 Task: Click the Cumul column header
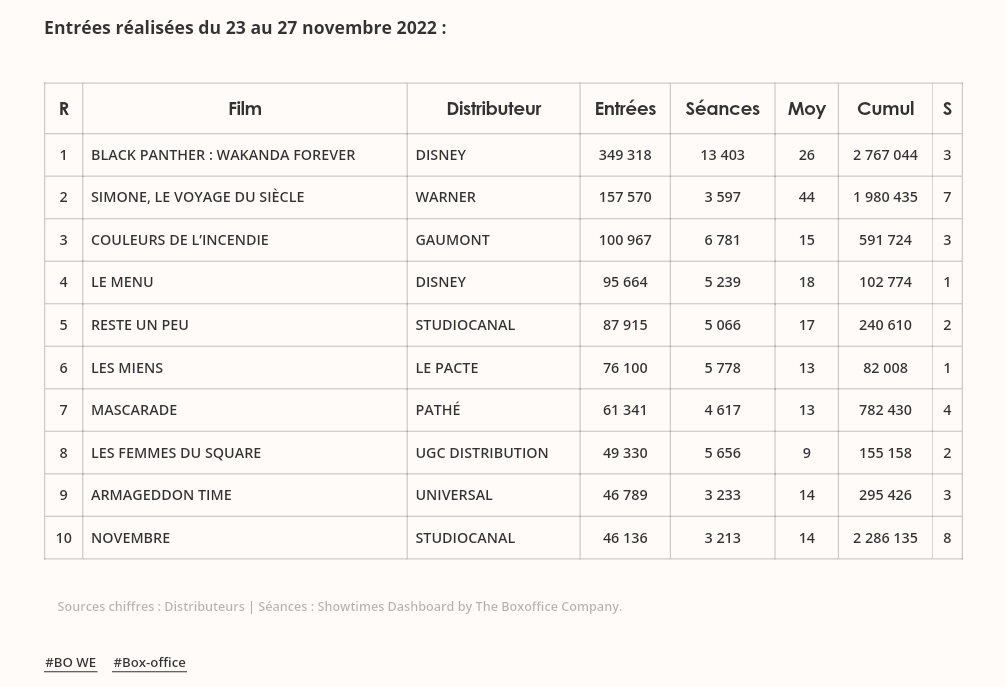[x=885, y=108]
